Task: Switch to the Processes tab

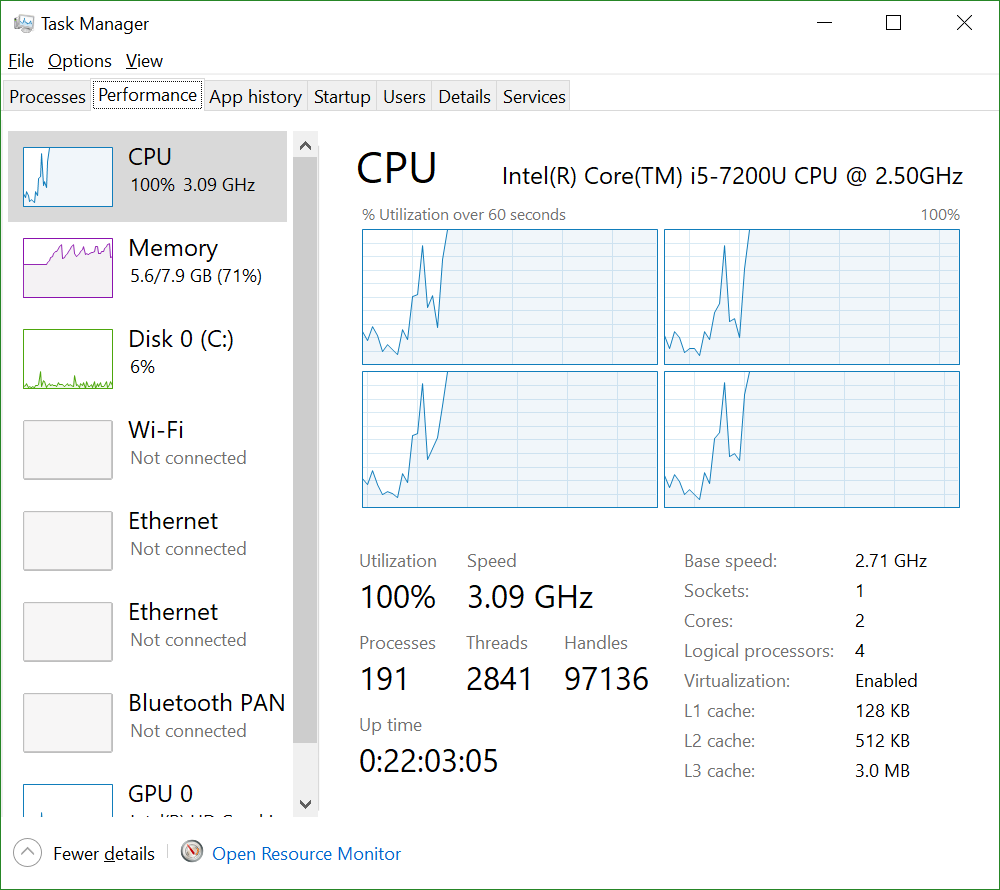Action: 47,96
